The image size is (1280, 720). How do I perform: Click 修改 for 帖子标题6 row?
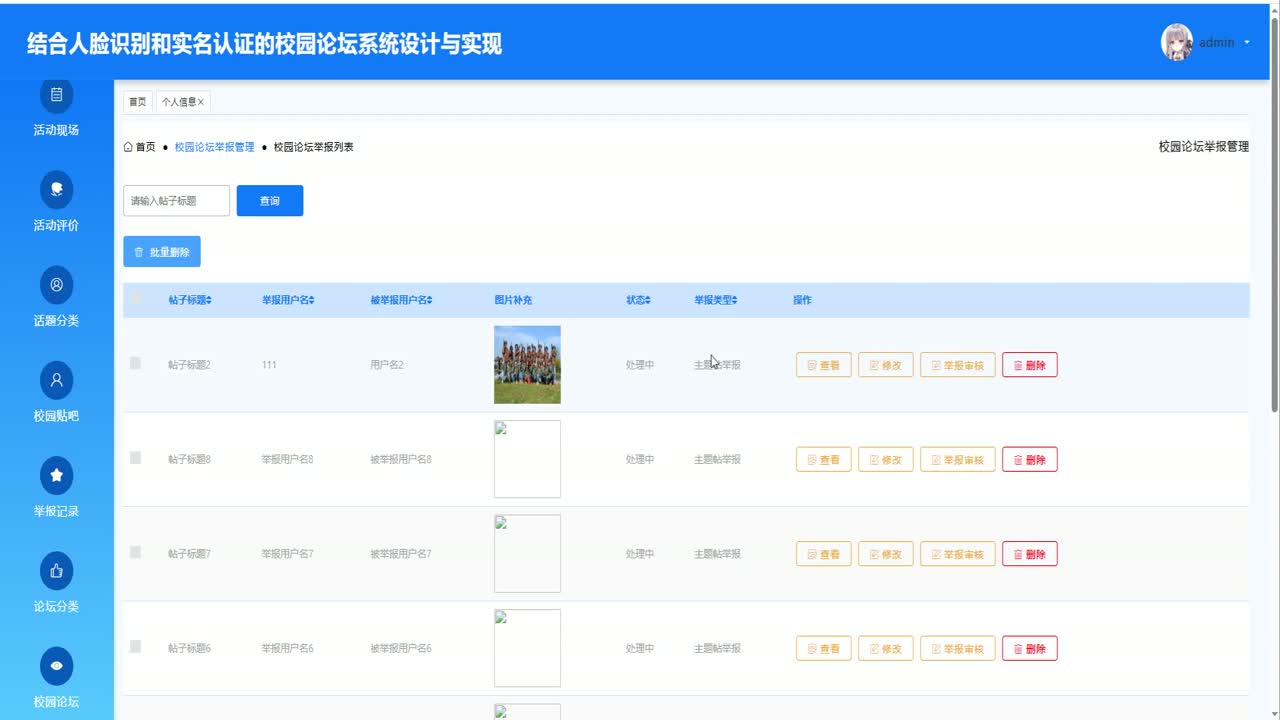[886, 648]
